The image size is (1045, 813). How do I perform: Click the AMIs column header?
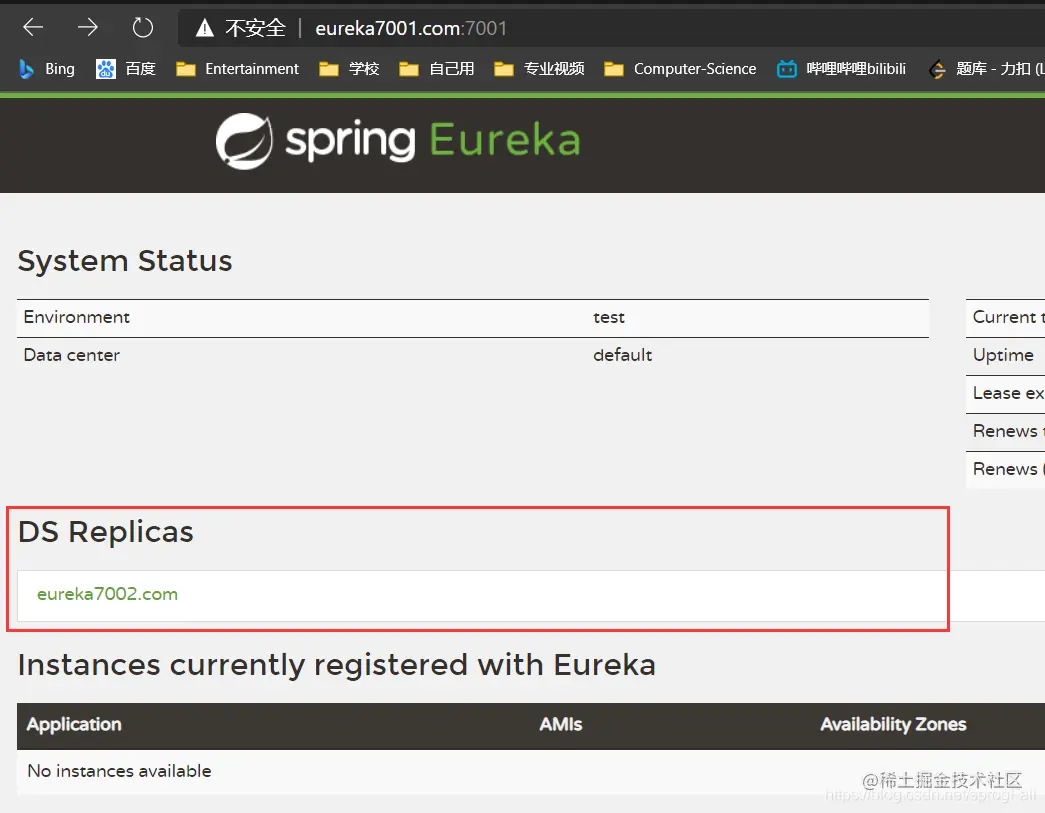pos(560,724)
